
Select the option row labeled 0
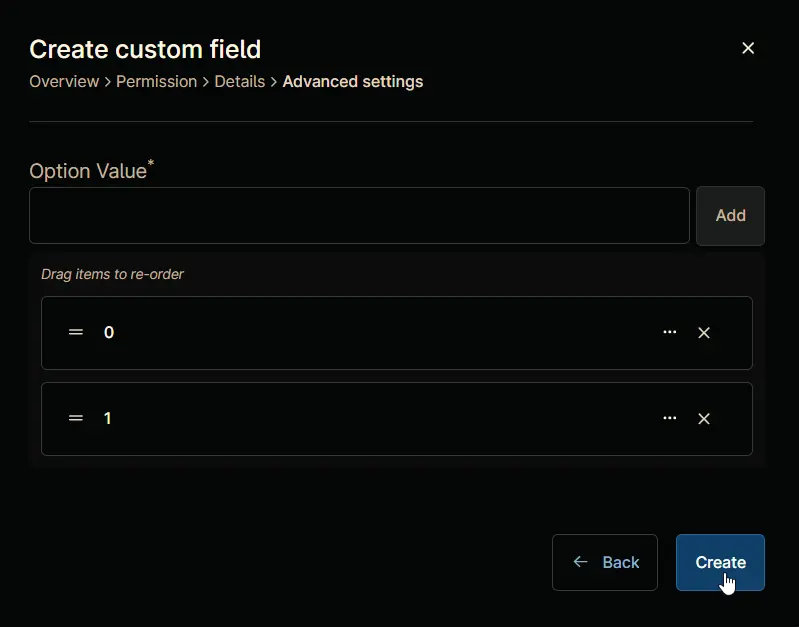(x=396, y=333)
